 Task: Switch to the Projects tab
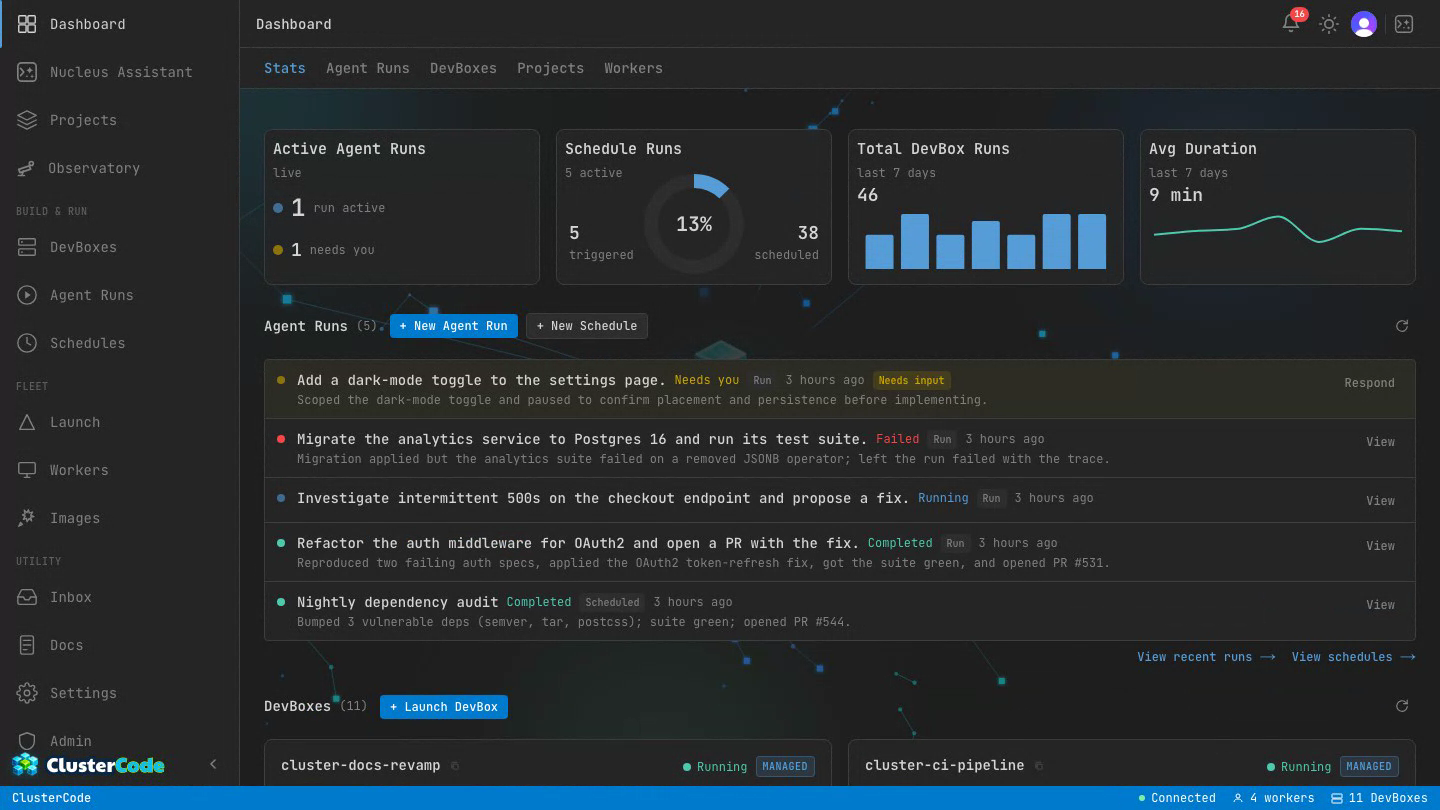click(x=550, y=68)
